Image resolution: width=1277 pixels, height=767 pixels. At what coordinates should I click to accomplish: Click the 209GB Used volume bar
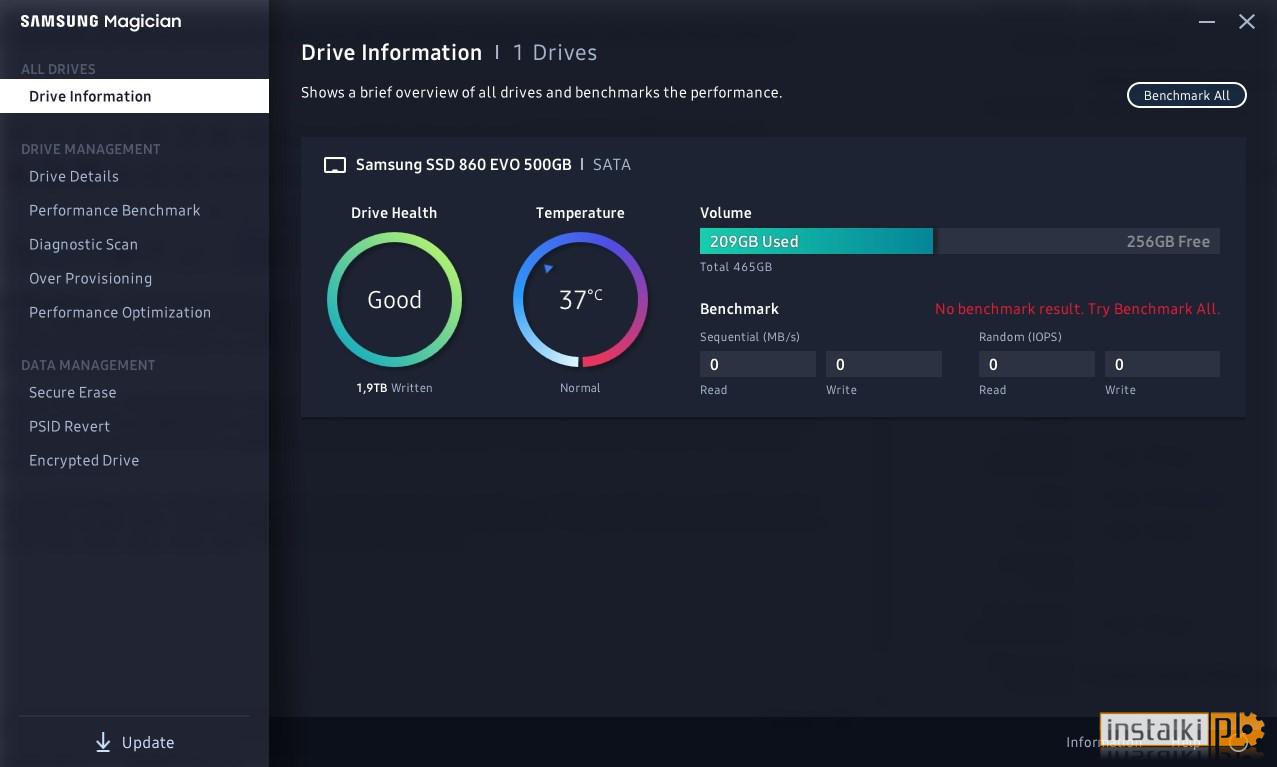coord(816,241)
